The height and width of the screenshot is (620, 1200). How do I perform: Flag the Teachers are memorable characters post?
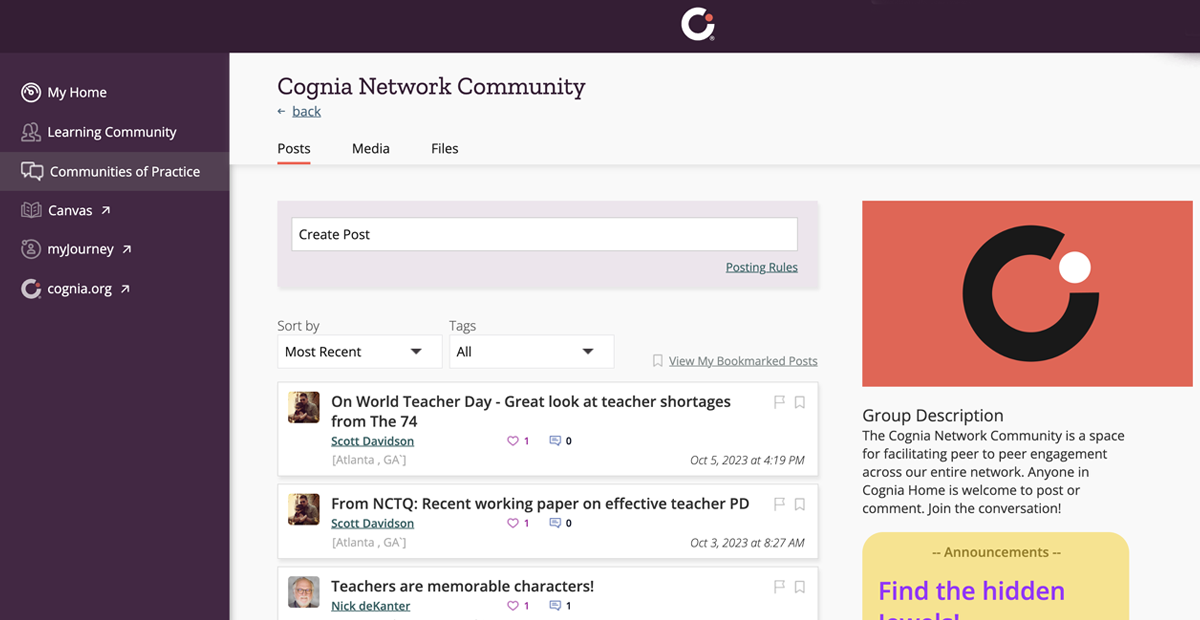tap(780, 587)
